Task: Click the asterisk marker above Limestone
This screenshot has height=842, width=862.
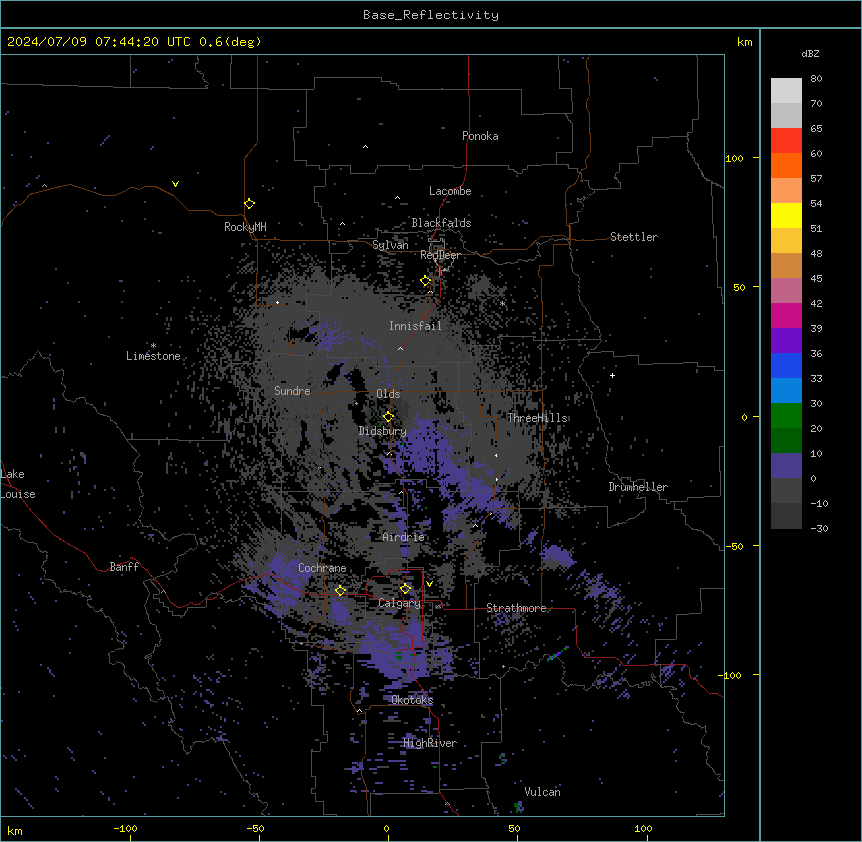Action: [x=153, y=346]
